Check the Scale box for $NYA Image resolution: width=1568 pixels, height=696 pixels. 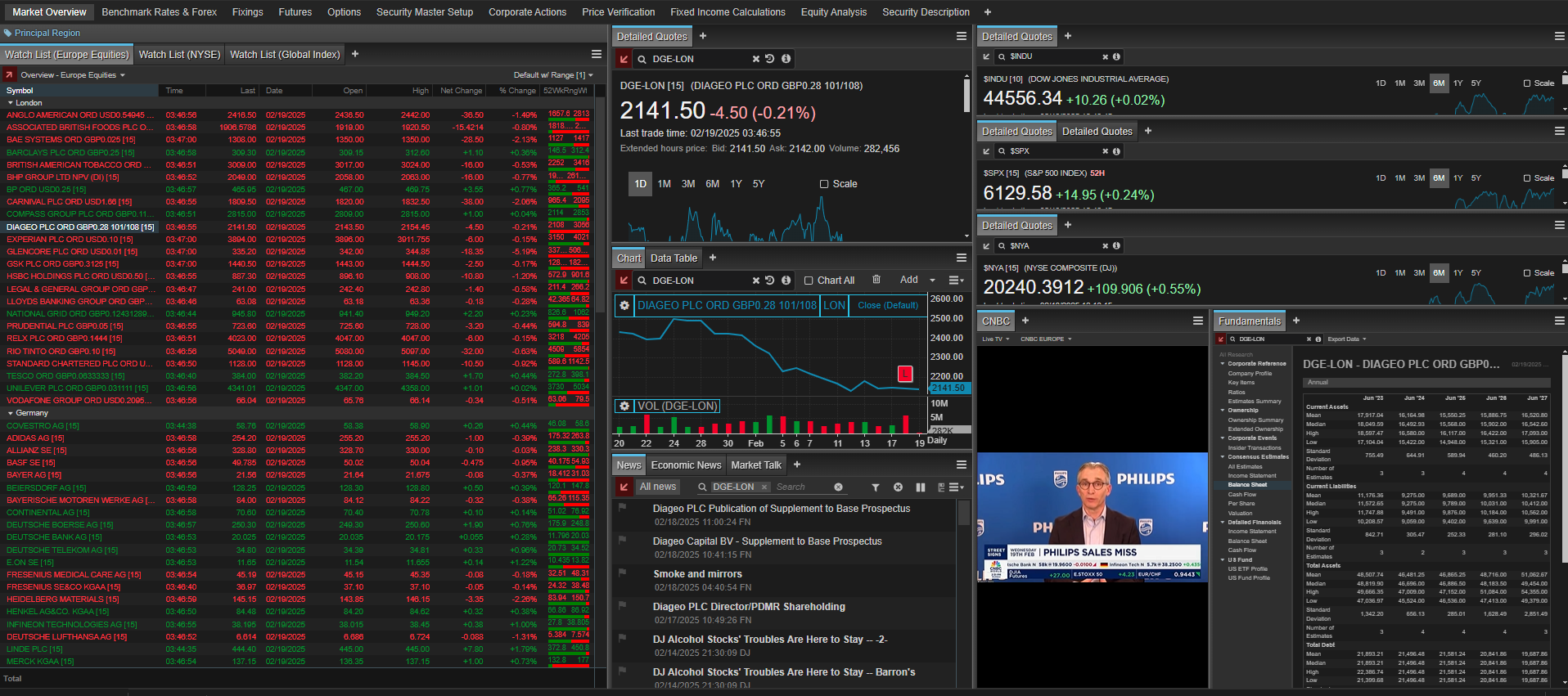coord(1527,273)
